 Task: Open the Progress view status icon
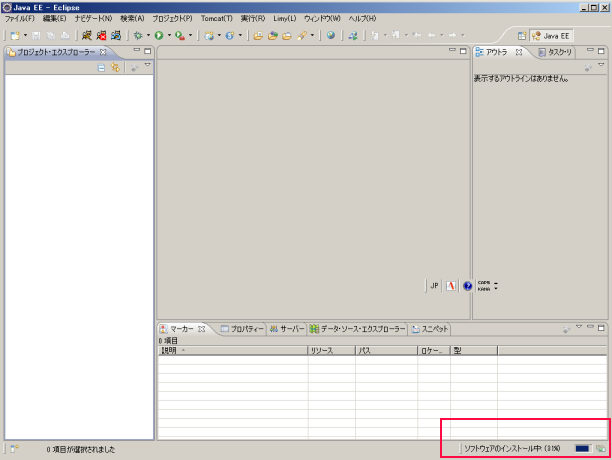point(600,449)
